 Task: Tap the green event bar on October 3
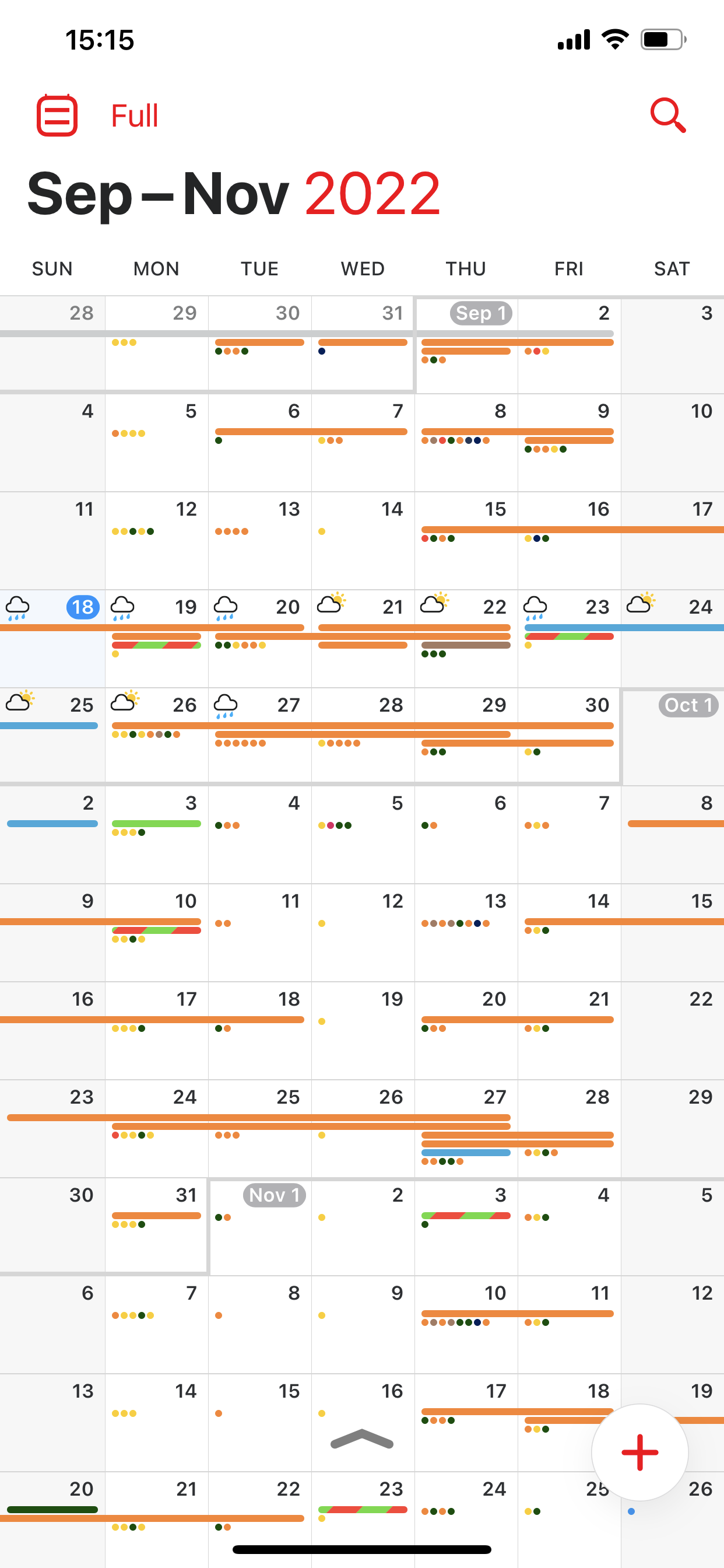tap(156, 824)
